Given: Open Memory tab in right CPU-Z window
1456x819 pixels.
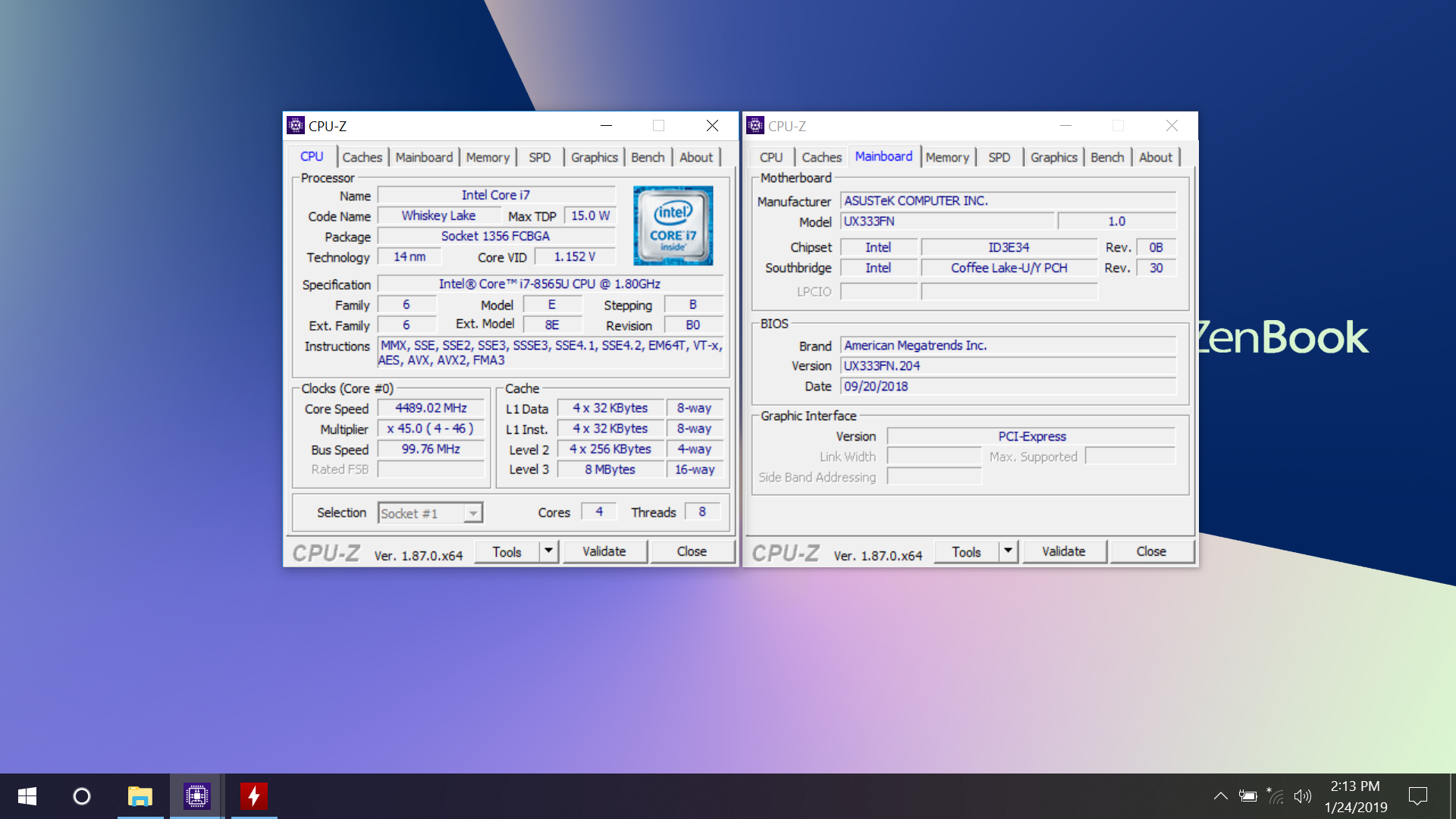Looking at the screenshot, I should (x=947, y=157).
